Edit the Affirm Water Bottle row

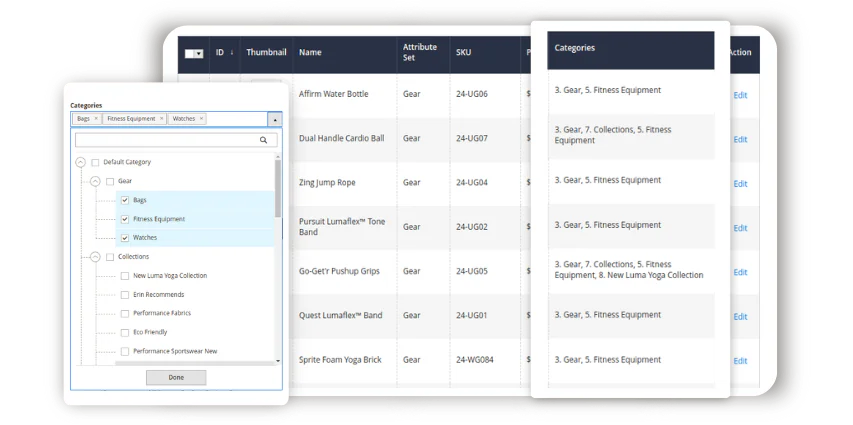pos(740,95)
